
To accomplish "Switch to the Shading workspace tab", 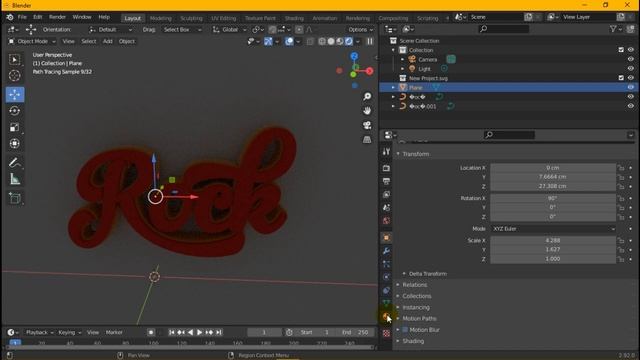I will click(294, 18).
